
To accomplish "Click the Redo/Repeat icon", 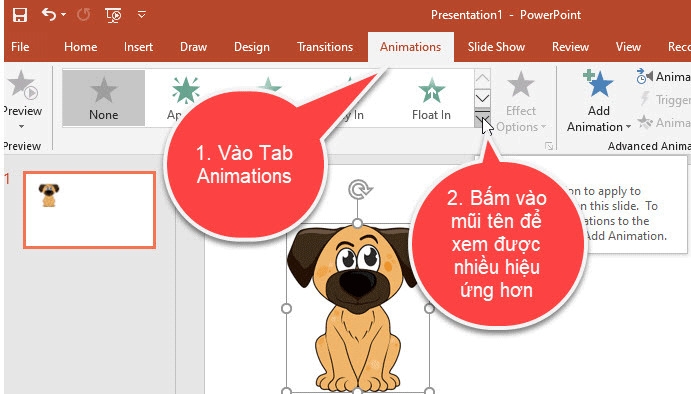I will pyautogui.click(x=83, y=15).
